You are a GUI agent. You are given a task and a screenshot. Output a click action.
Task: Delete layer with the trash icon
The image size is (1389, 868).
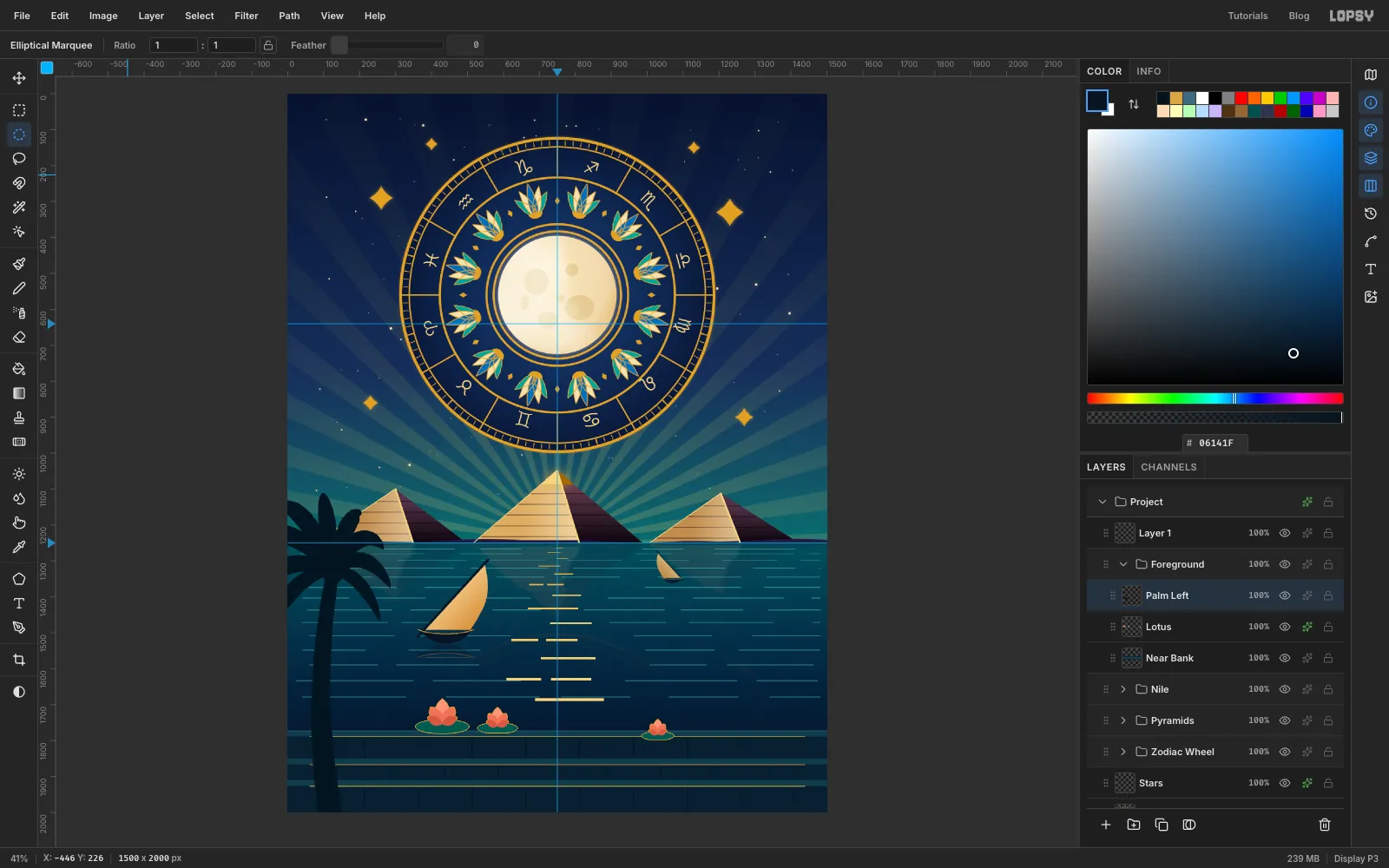(1325, 825)
